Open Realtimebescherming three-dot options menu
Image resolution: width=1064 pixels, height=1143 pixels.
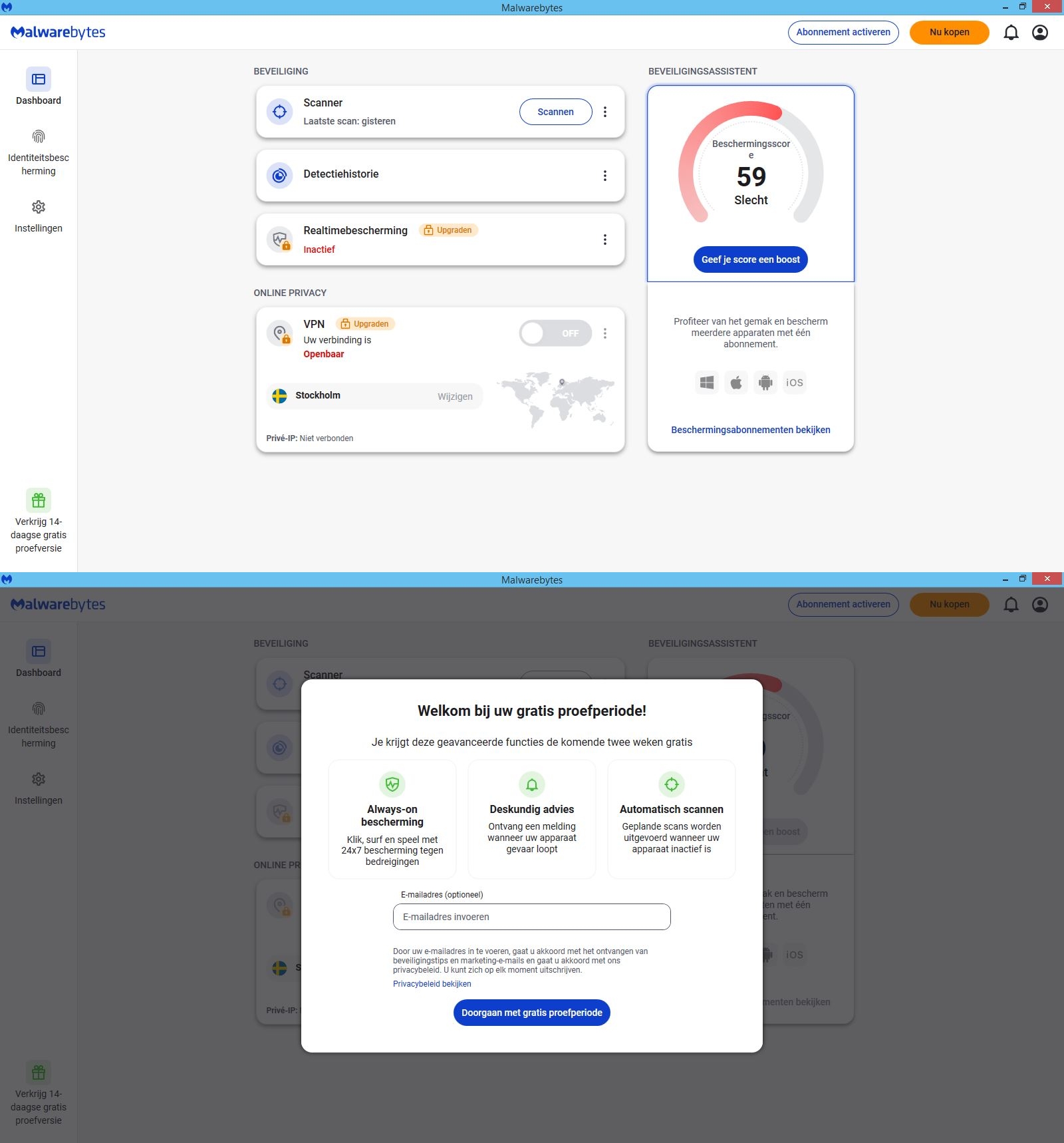point(605,240)
